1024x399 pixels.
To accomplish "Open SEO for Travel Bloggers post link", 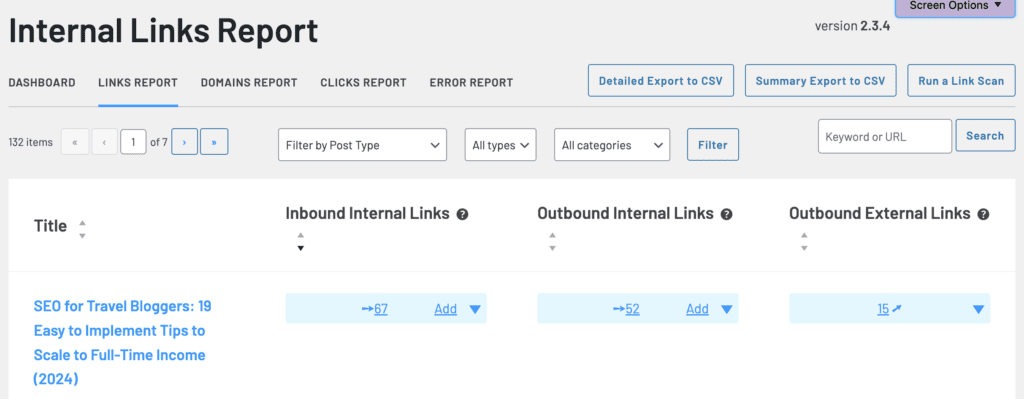I will (122, 343).
